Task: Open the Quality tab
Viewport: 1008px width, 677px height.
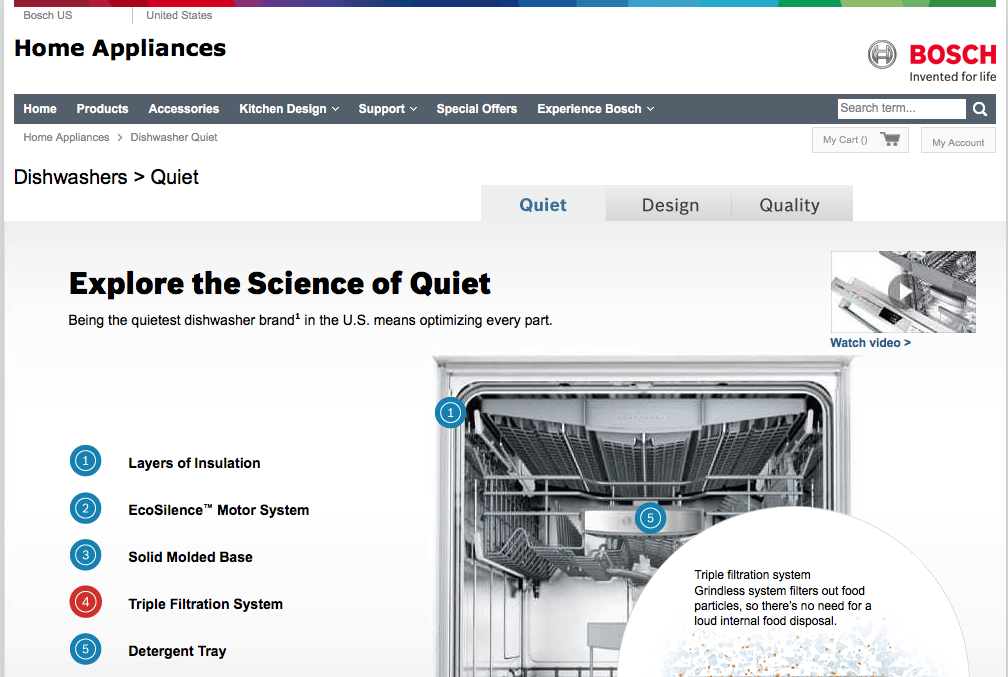Action: click(x=791, y=204)
